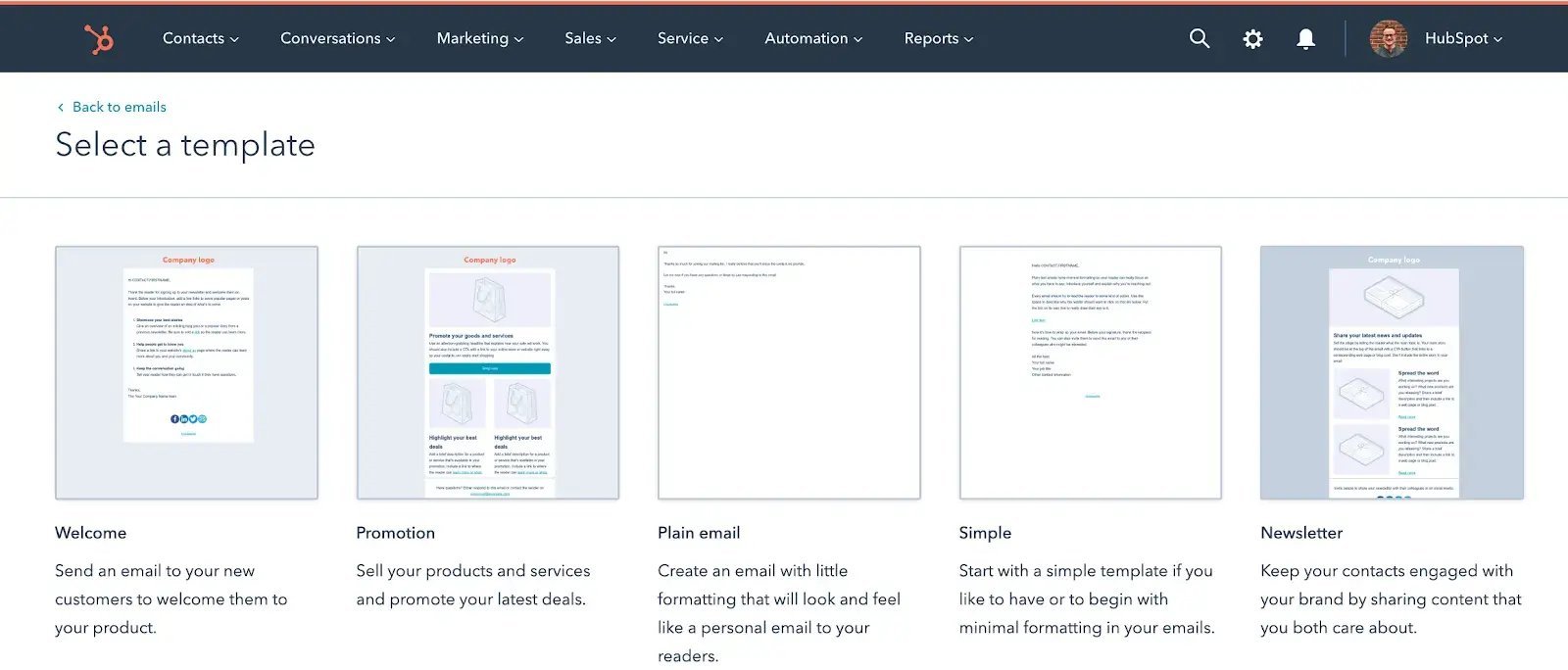Click the chevron next to Reports
Screen dimensions: 1568x670
point(969,39)
